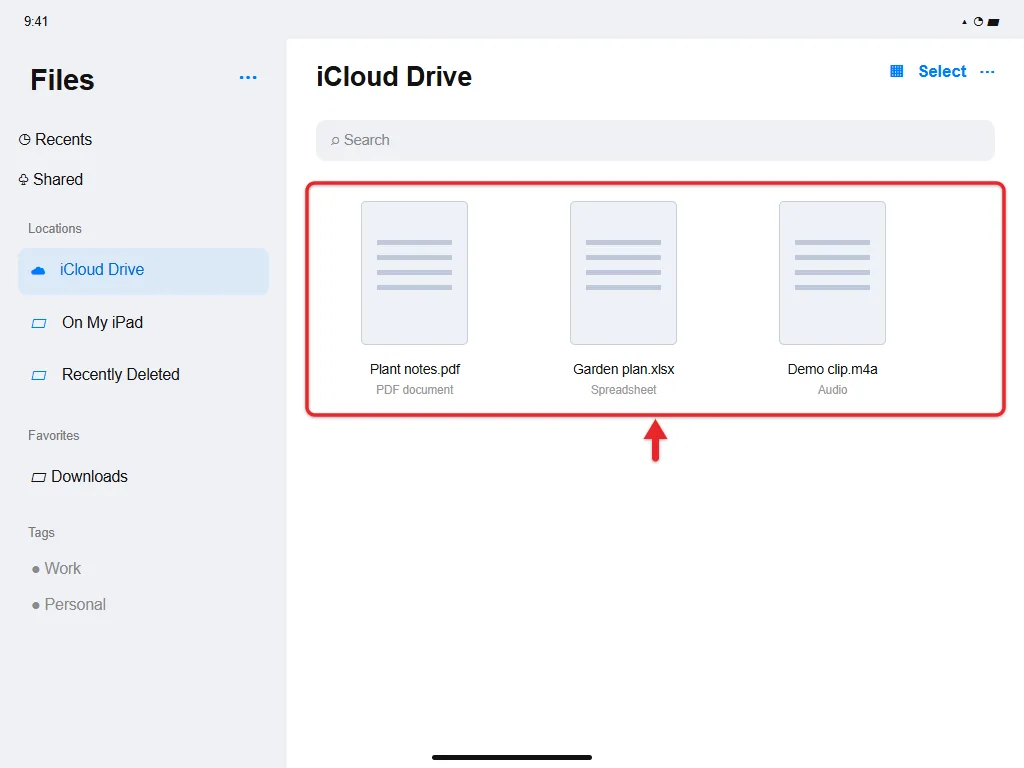Click the Shared icon in sidebar
The width and height of the screenshot is (1024, 768).
coord(24,180)
